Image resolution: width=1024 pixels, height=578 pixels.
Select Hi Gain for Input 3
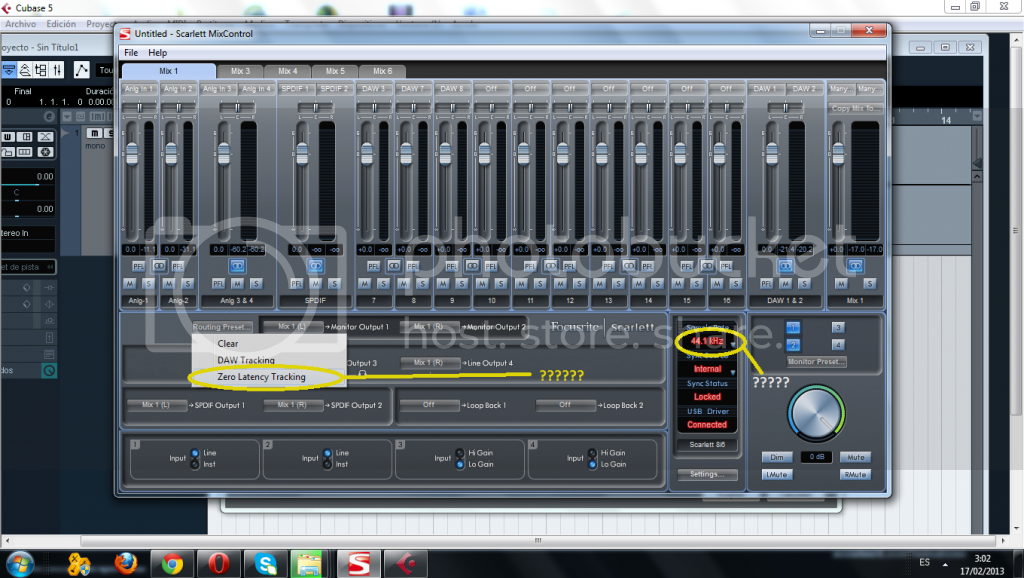[460, 453]
